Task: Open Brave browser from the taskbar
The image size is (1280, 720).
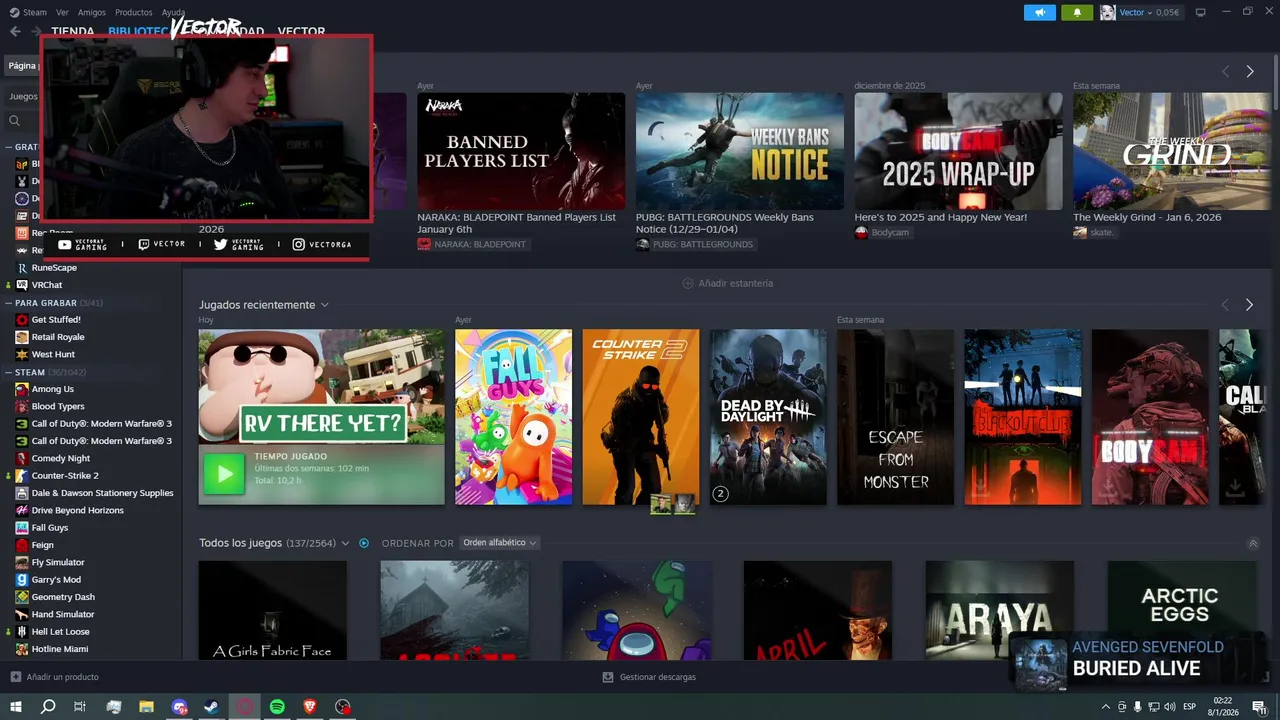Action: tap(310, 707)
